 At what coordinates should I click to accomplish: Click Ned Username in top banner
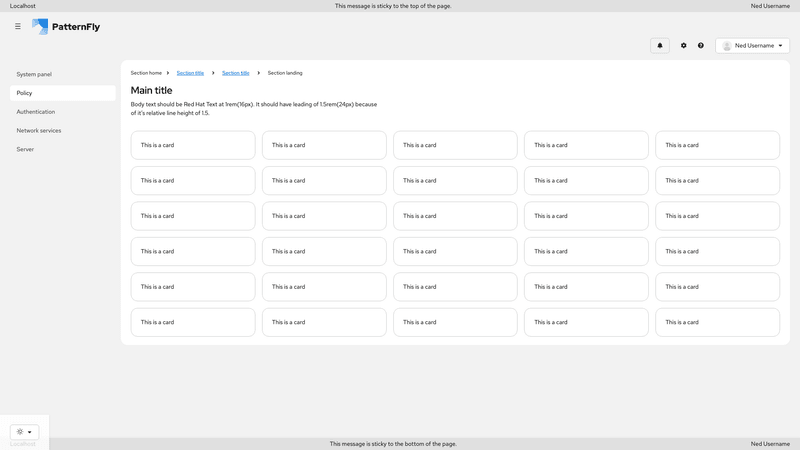tap(770, 6)
